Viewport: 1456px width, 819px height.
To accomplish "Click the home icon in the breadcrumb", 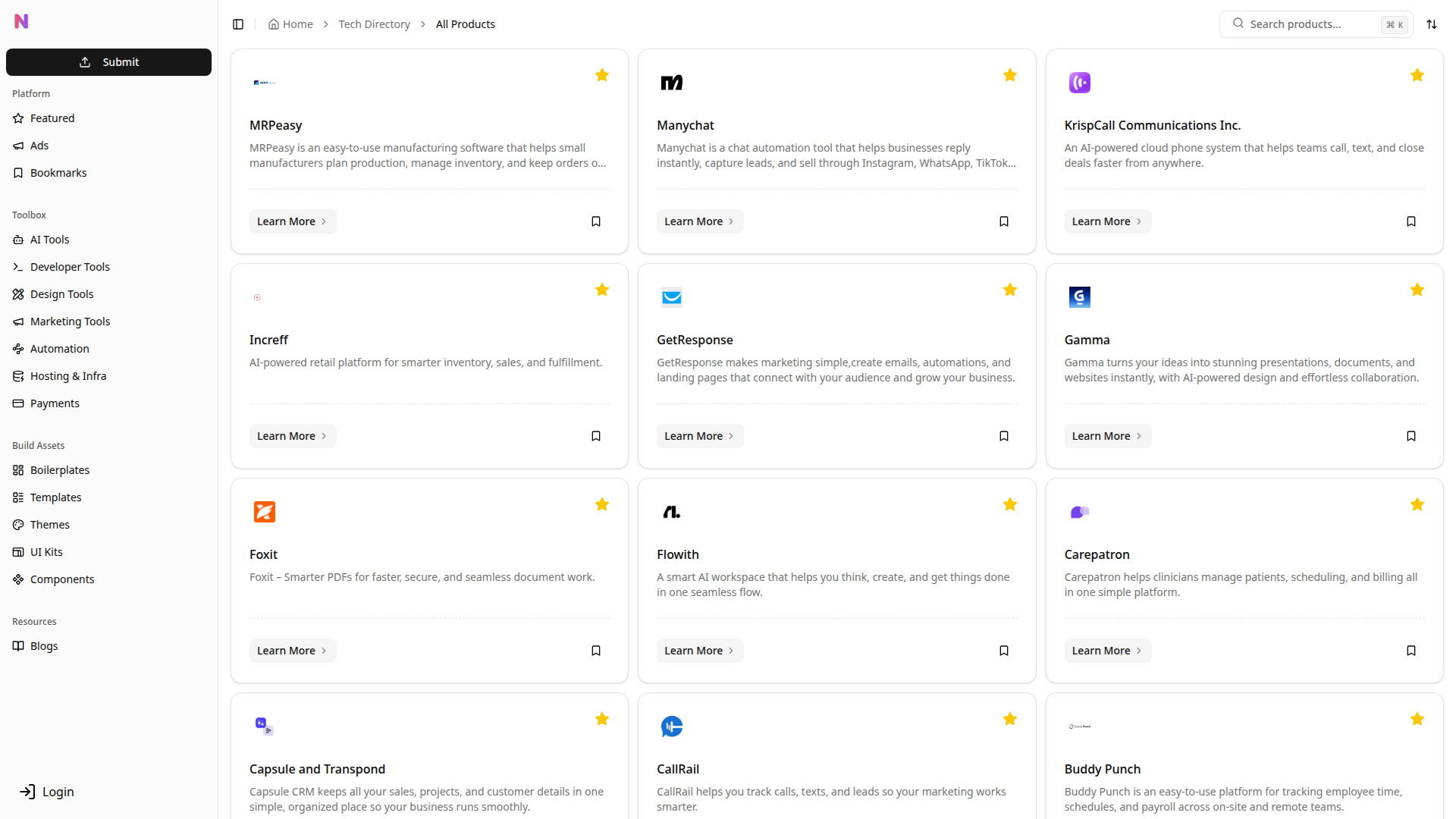I will pos(274,24).
